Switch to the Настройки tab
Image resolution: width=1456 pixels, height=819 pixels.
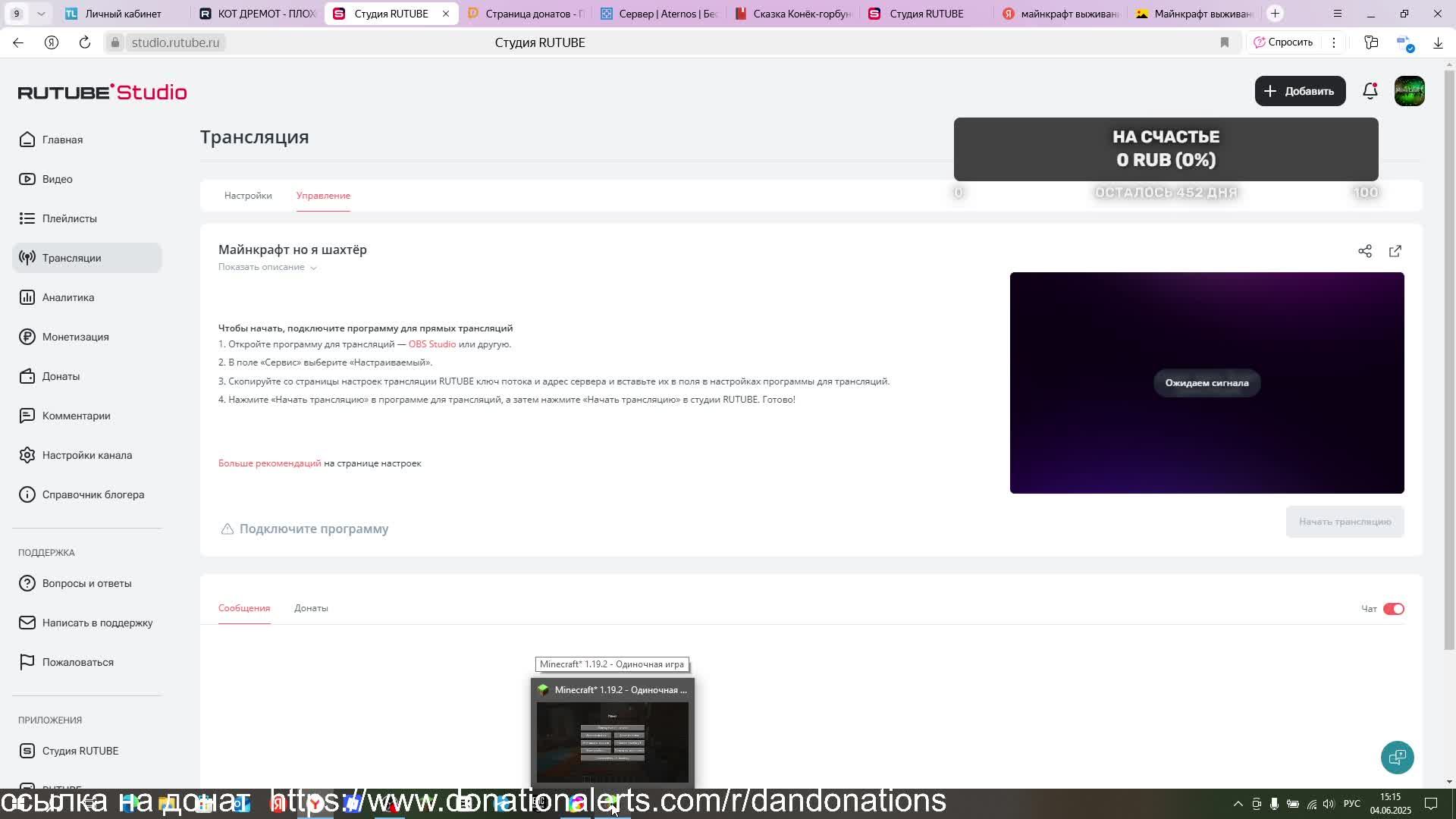point(248,196)
